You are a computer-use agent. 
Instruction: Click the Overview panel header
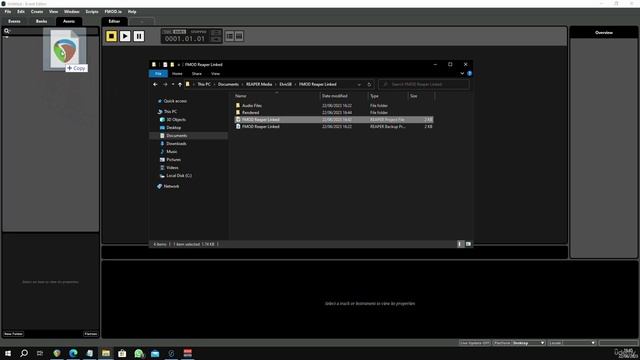click(604, 33)
